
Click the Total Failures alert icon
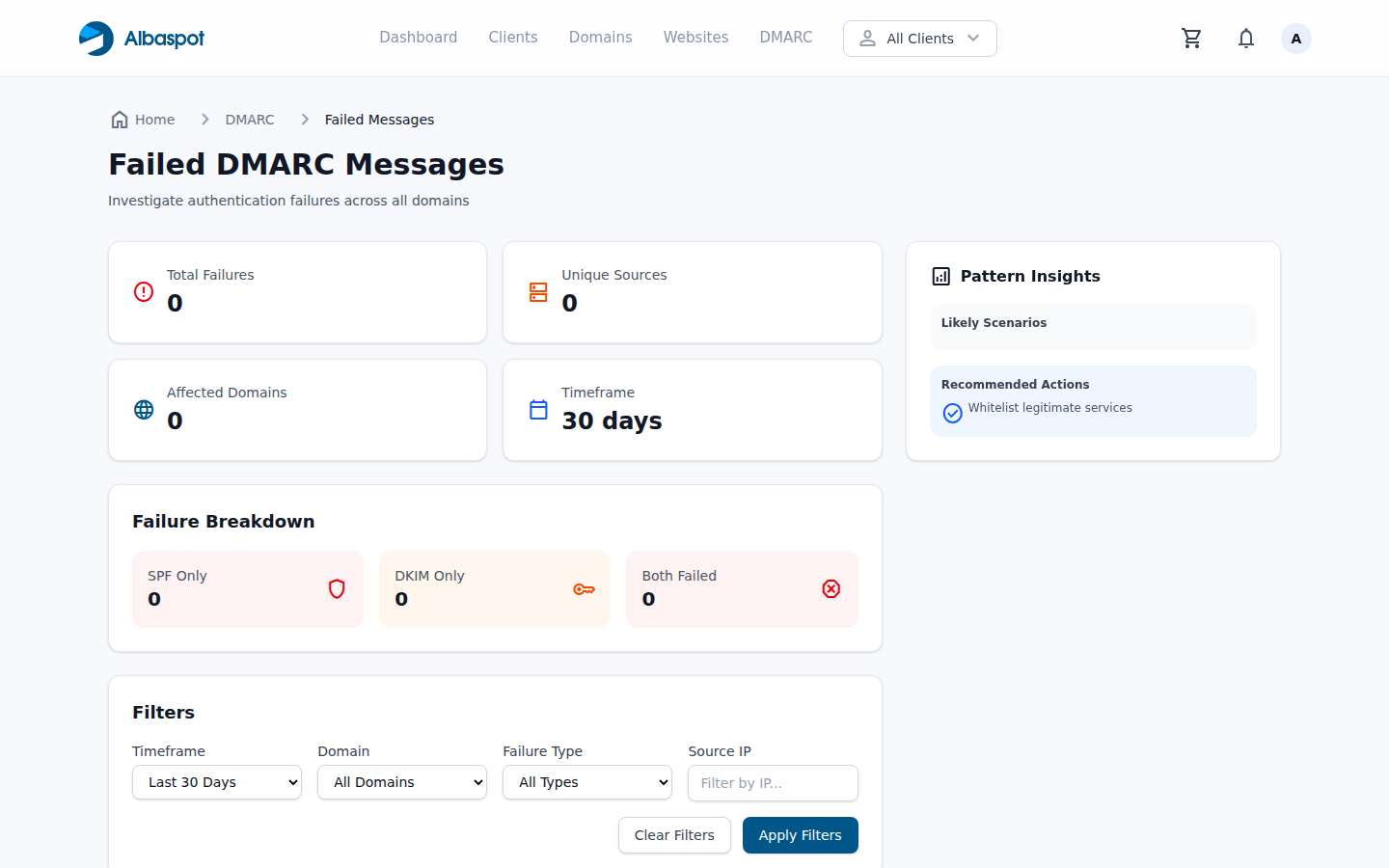coord(144,290)
